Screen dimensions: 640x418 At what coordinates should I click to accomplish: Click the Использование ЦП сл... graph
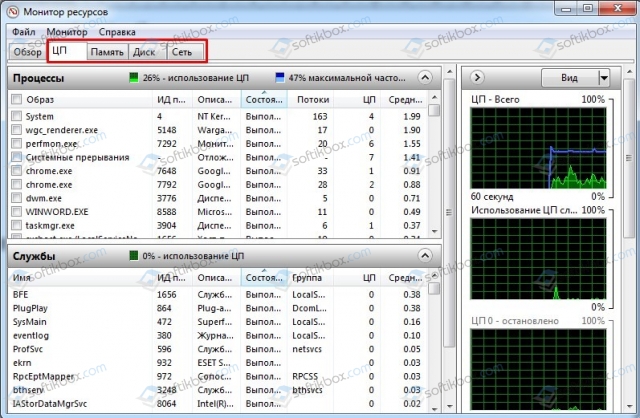pyautogui.click(x=538, y=259)
